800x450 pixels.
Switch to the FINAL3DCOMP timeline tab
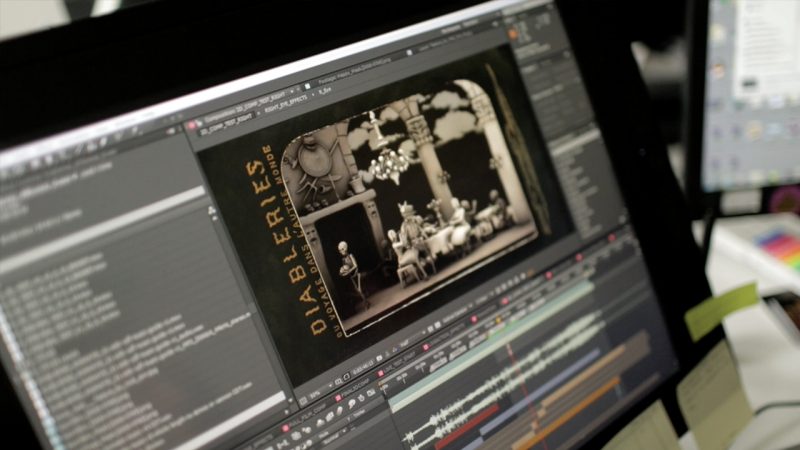point(355,387)
